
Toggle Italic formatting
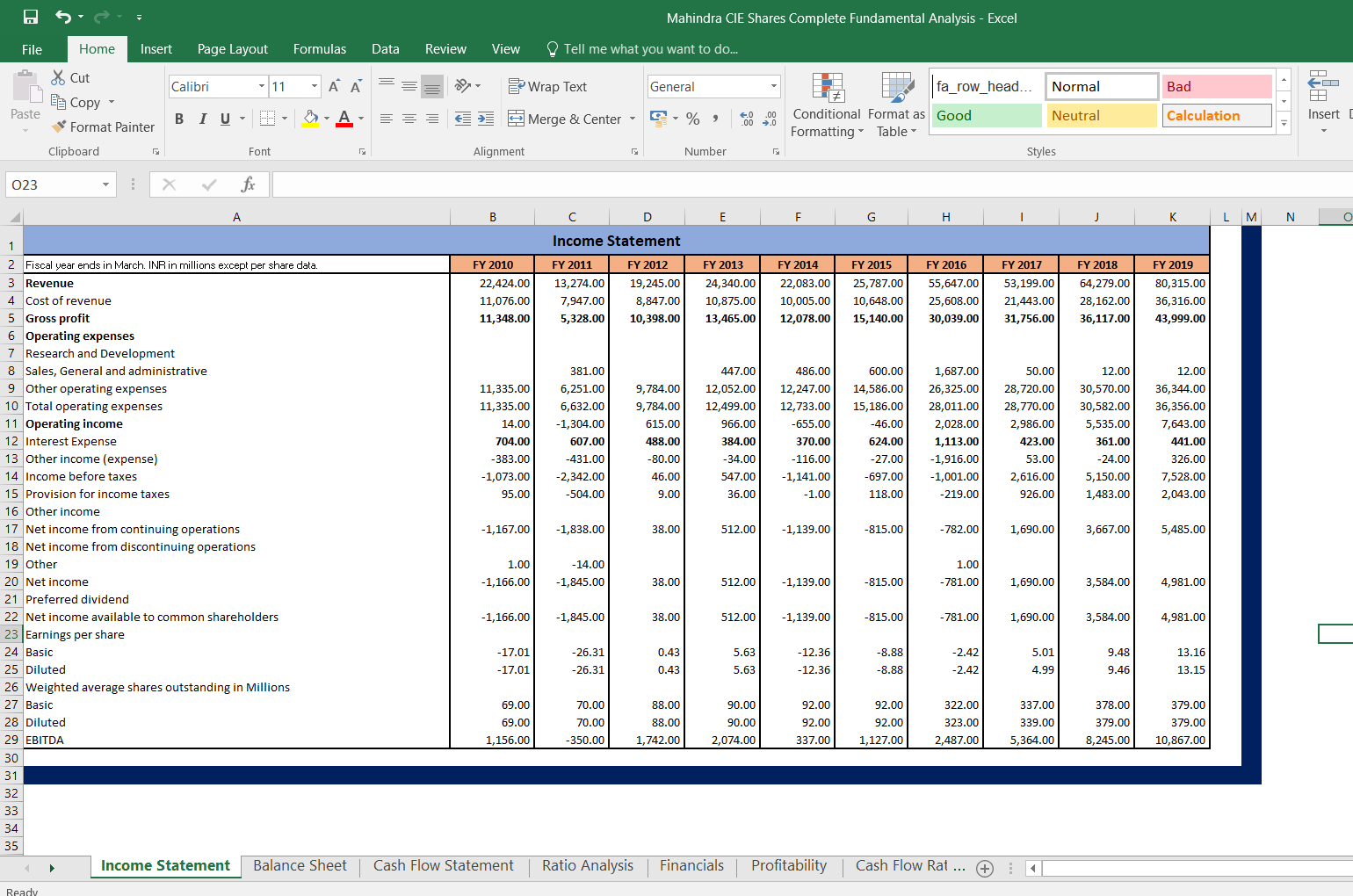coord(203,118)
